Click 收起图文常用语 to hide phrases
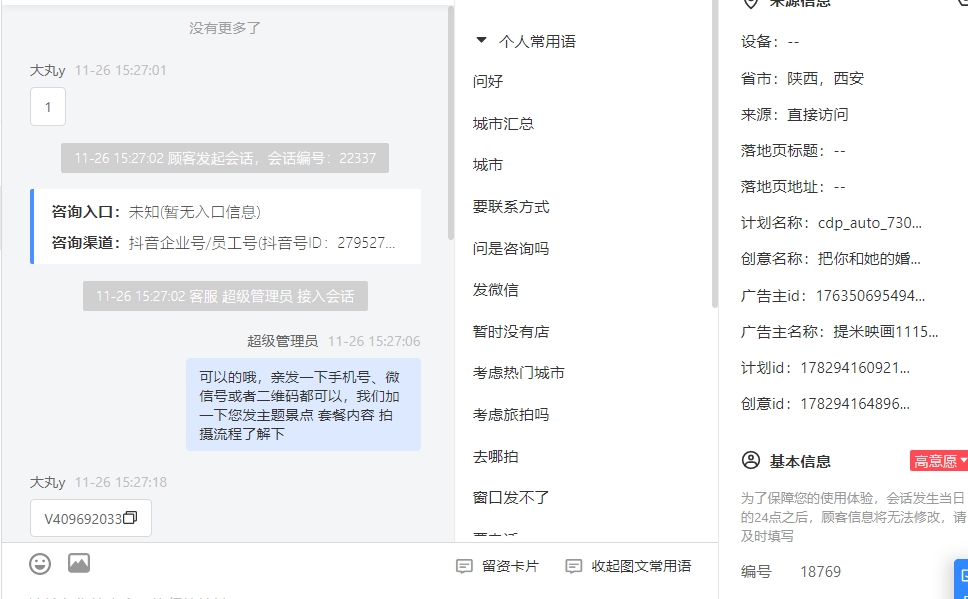968x599 pixels. point(628,566)
